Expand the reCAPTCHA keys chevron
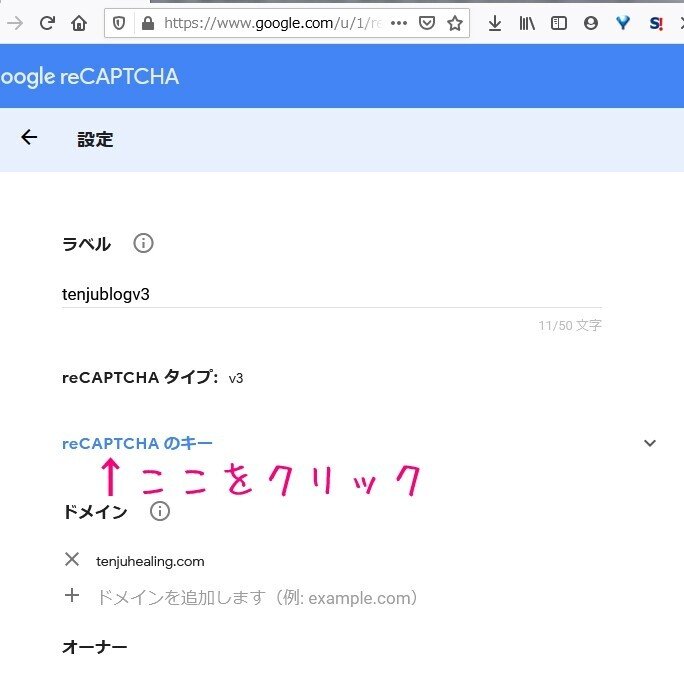This screenshot has width=684, height=686. [650, 443]
